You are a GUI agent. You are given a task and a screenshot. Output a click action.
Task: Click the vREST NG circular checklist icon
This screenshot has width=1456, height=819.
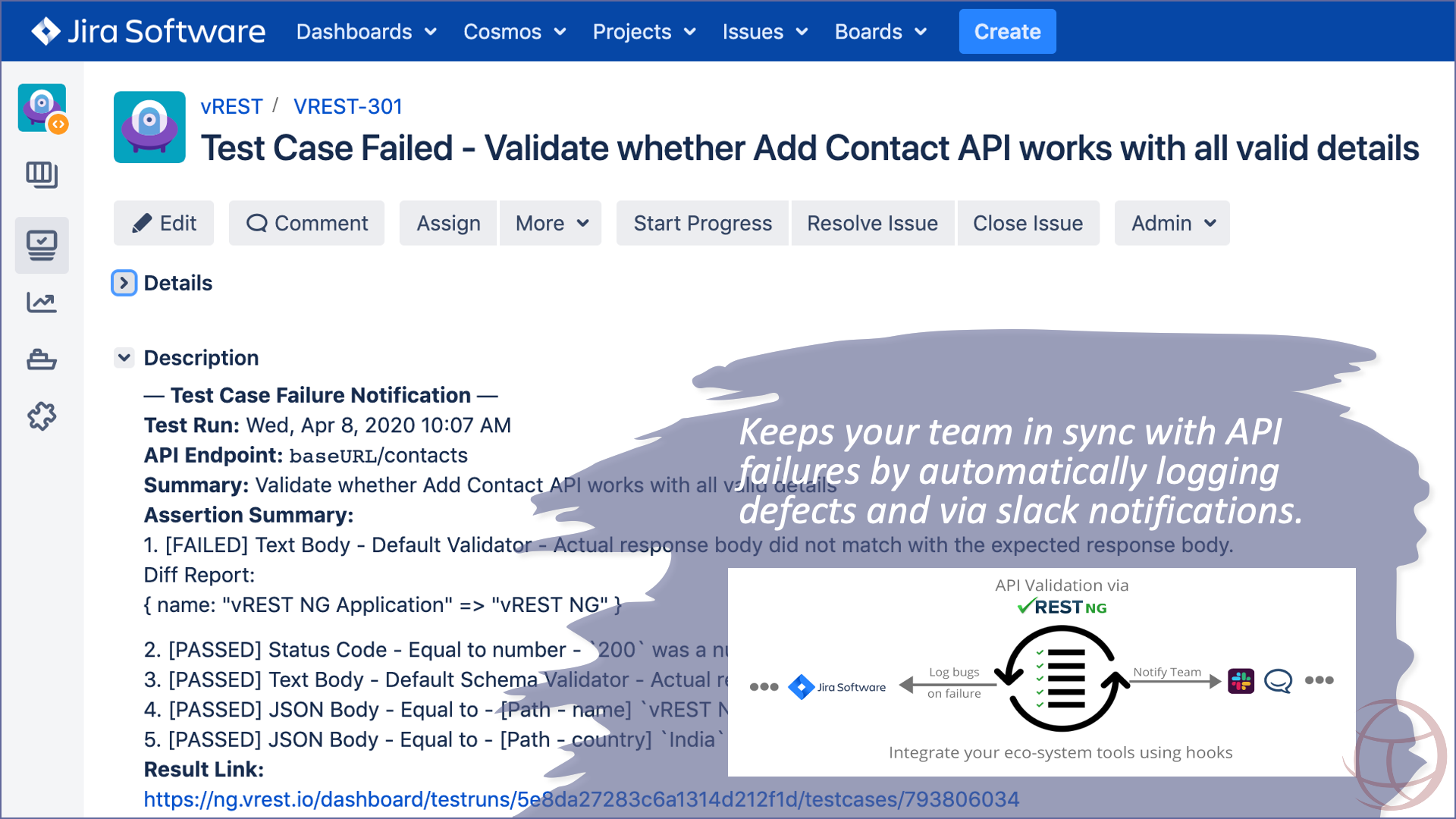tap(1062, 679)
